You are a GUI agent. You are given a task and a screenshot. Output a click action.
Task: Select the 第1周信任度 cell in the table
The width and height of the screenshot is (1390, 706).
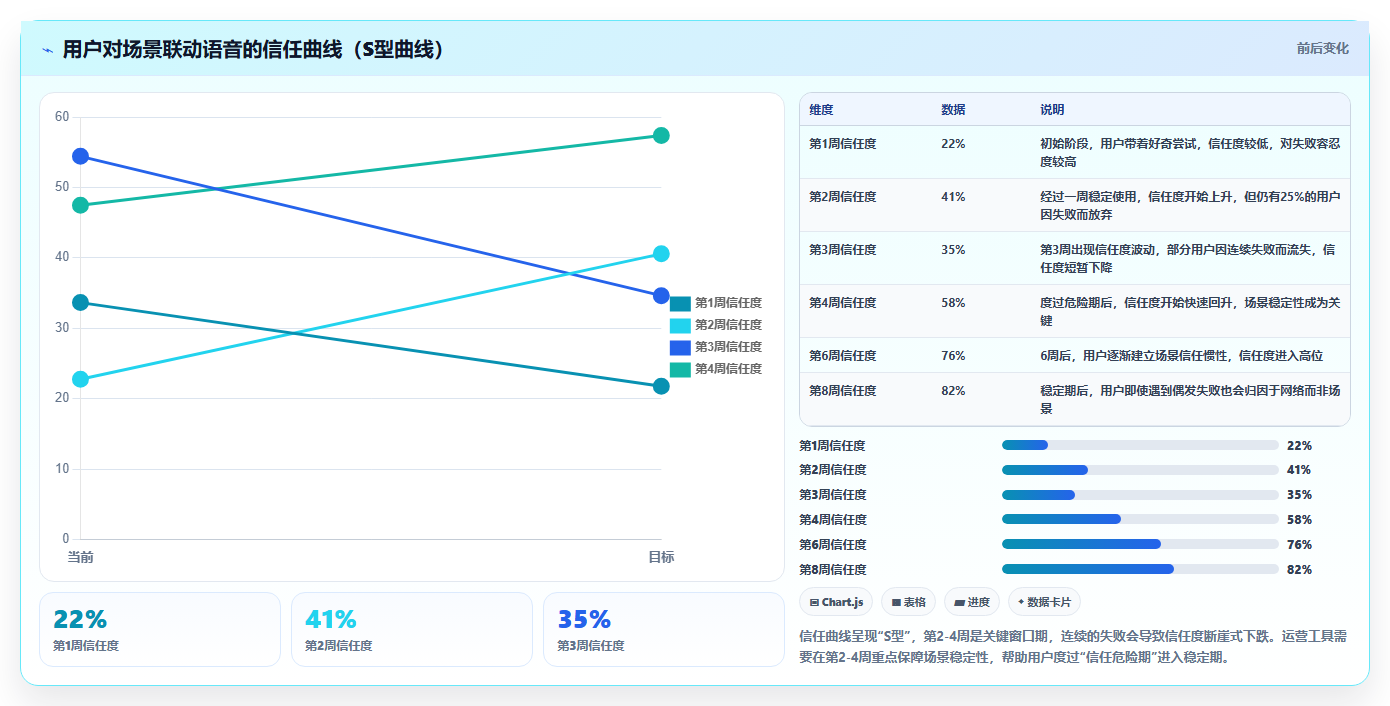click(x=843, y=144)
